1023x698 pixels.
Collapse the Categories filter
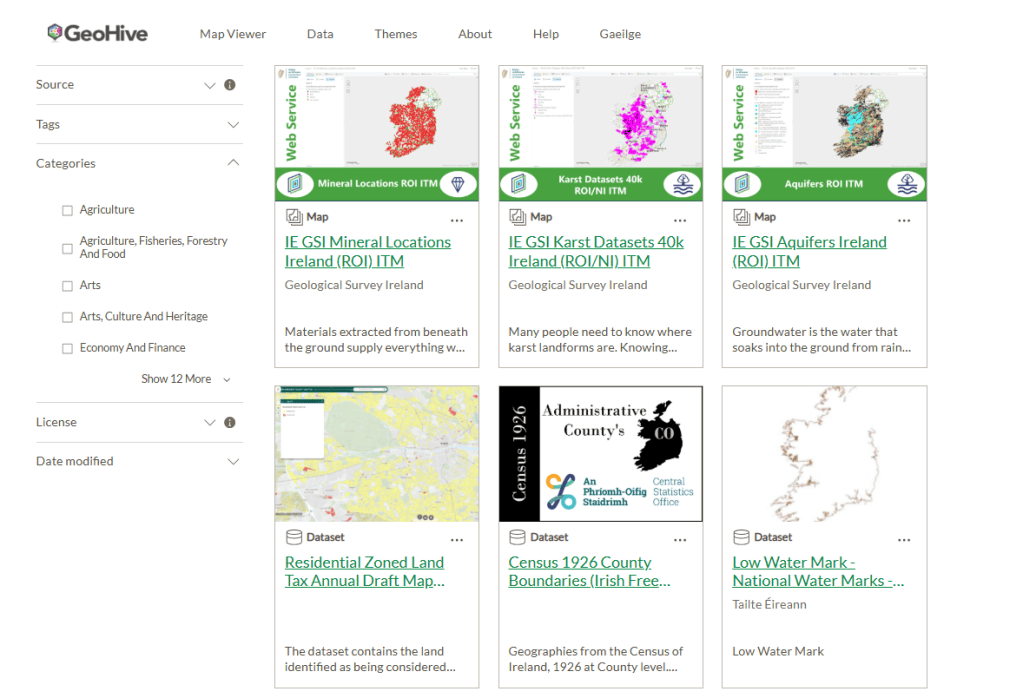tap(233, 163)
